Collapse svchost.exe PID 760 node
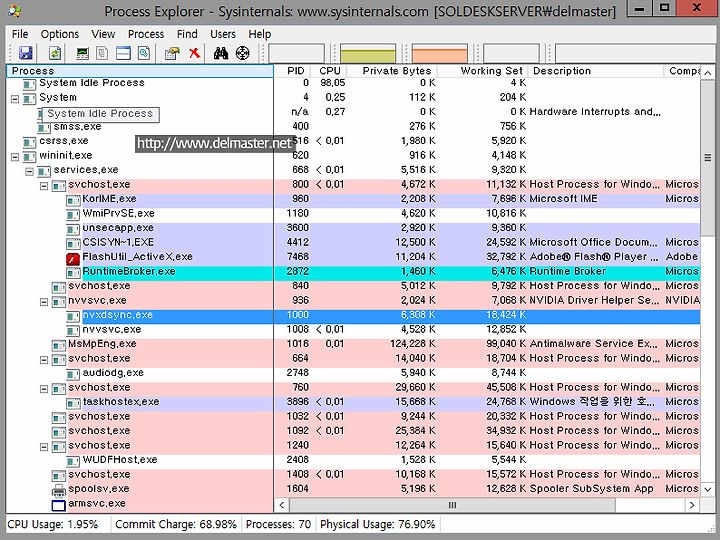The height and width of the screenshot is (540, 720). click(x=44, y=389)
